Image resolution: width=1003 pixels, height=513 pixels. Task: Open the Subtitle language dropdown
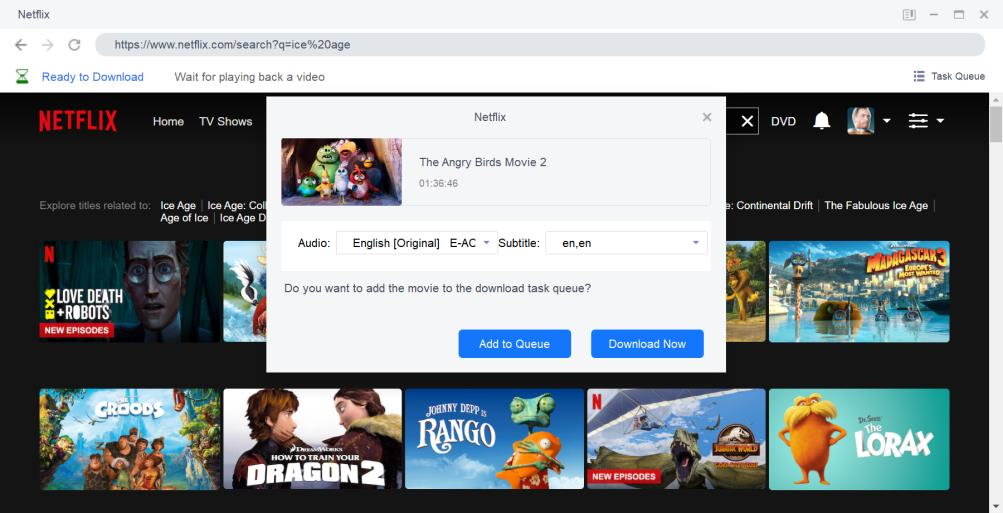pos(626,243)
